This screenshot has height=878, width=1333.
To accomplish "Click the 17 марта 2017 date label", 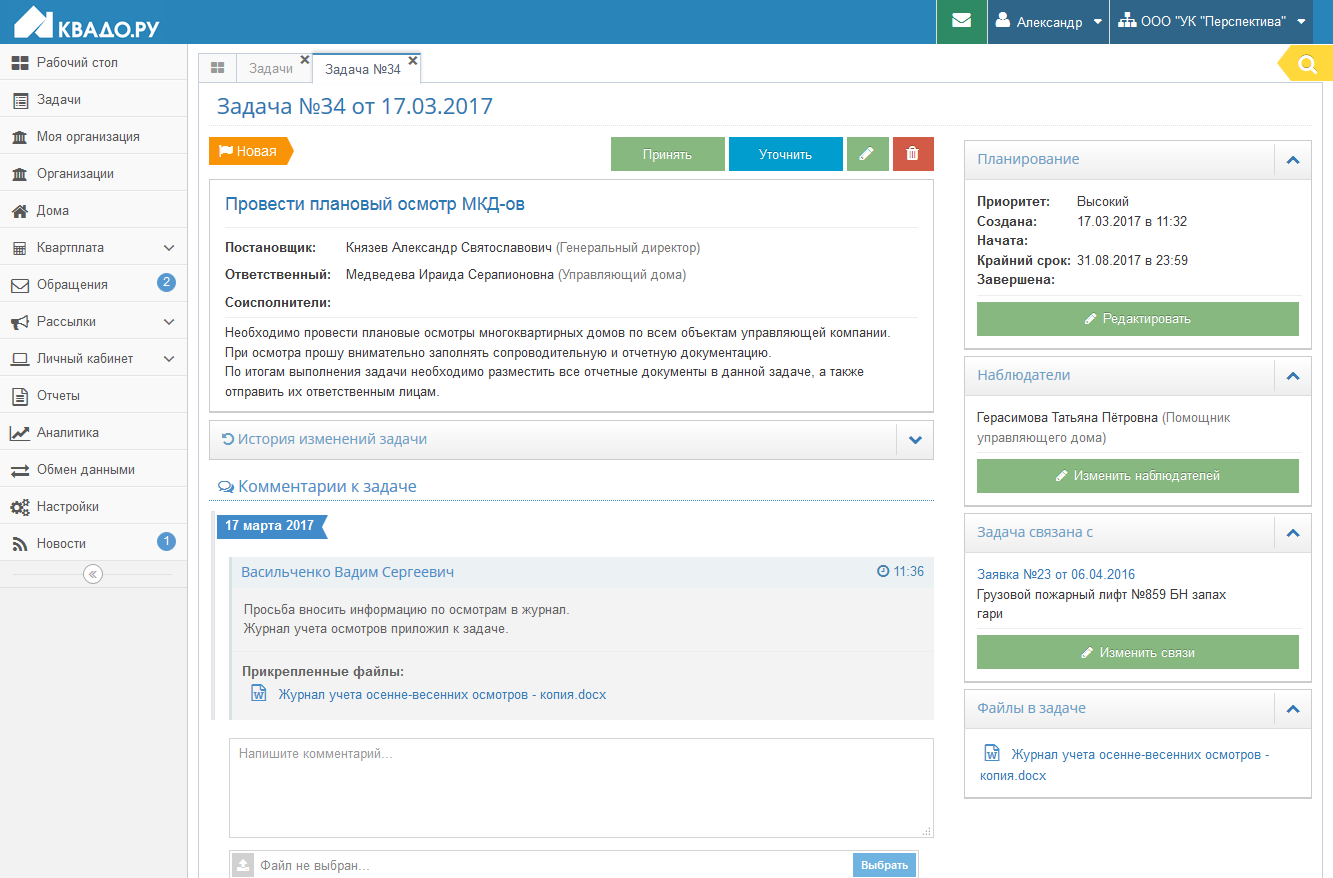I will (x=270, y=526).
